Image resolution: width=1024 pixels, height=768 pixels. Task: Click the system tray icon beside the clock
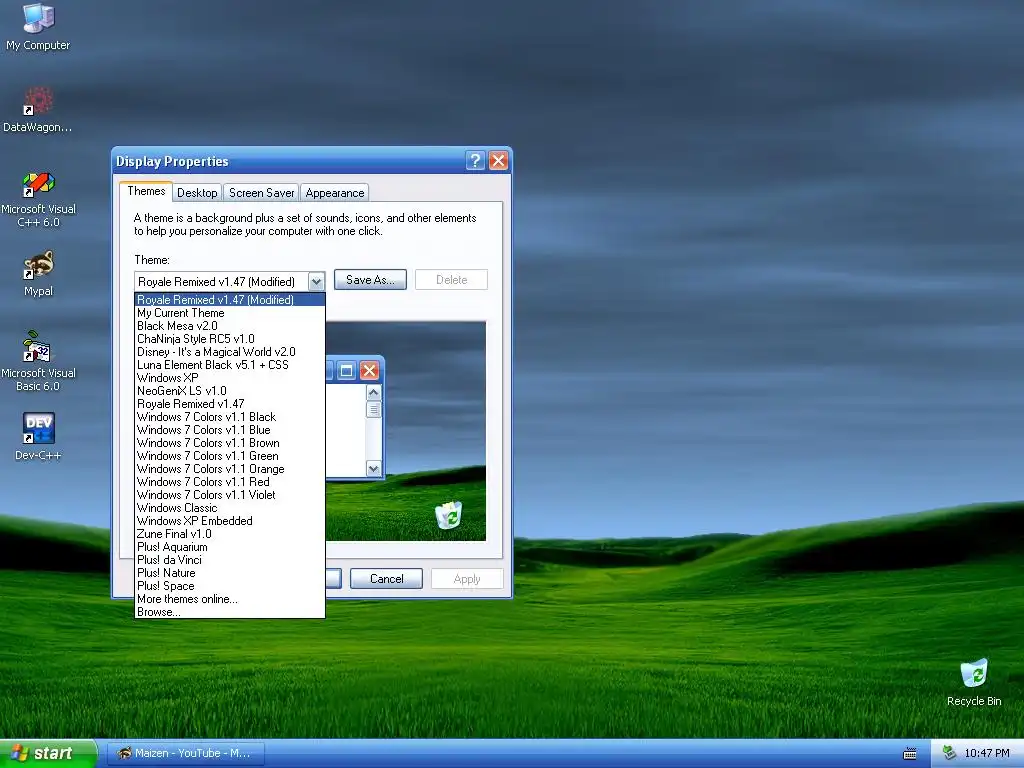[x=949, y=753]
